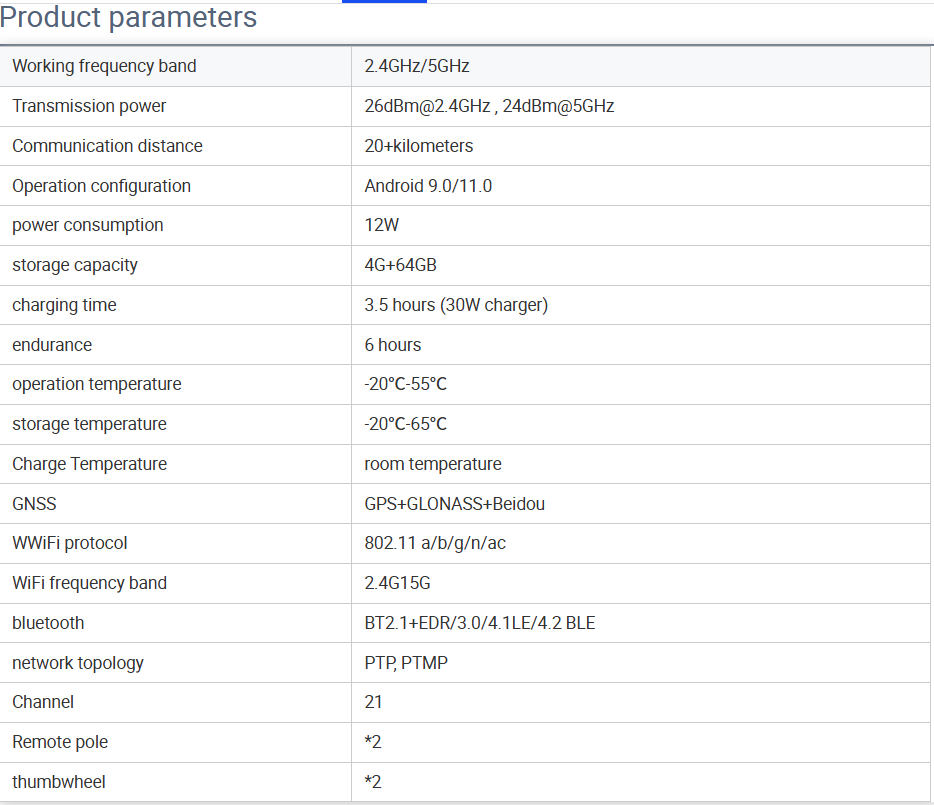Click the 3.5 hours charging time value
Viewport: 934px width, 805px height.
coord(456,305)
